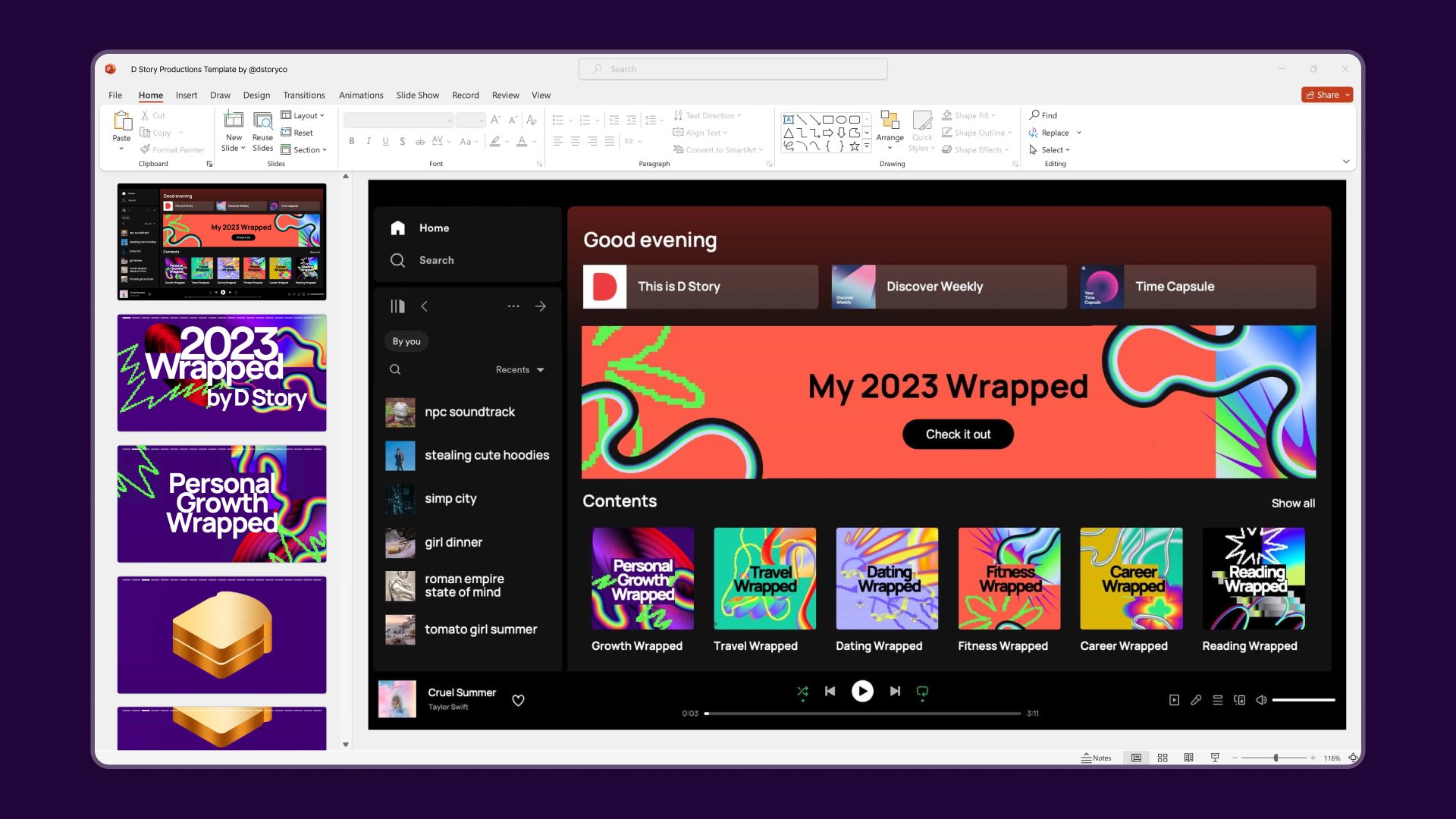Click the Share button
The width and height of the screenshot is (1456, 819).
pyautogui.click(x=1326, y=94)
